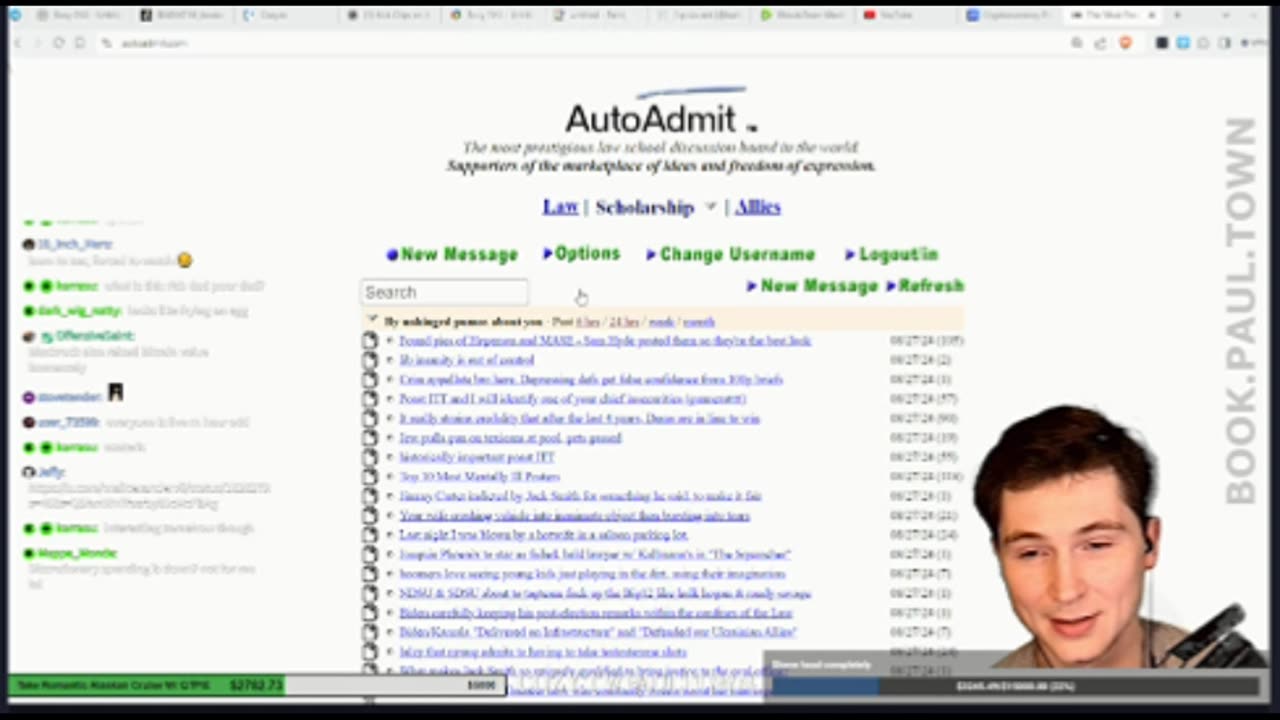Viewport: 1280px width, 720px height.
Task: Click the page icon beside 'historically important poast ITT'
Action: 369,457
